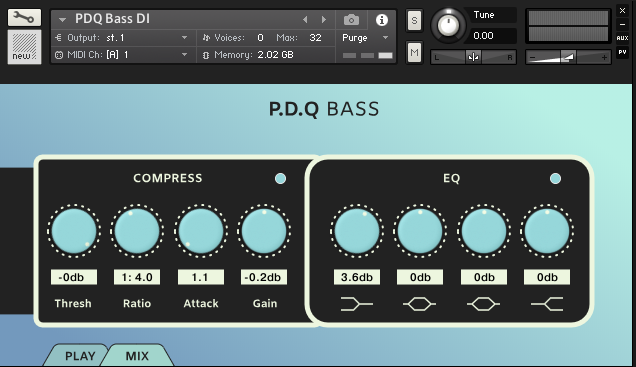
Task: Mute the instrument with M button
Action: [x=414, y=52]
